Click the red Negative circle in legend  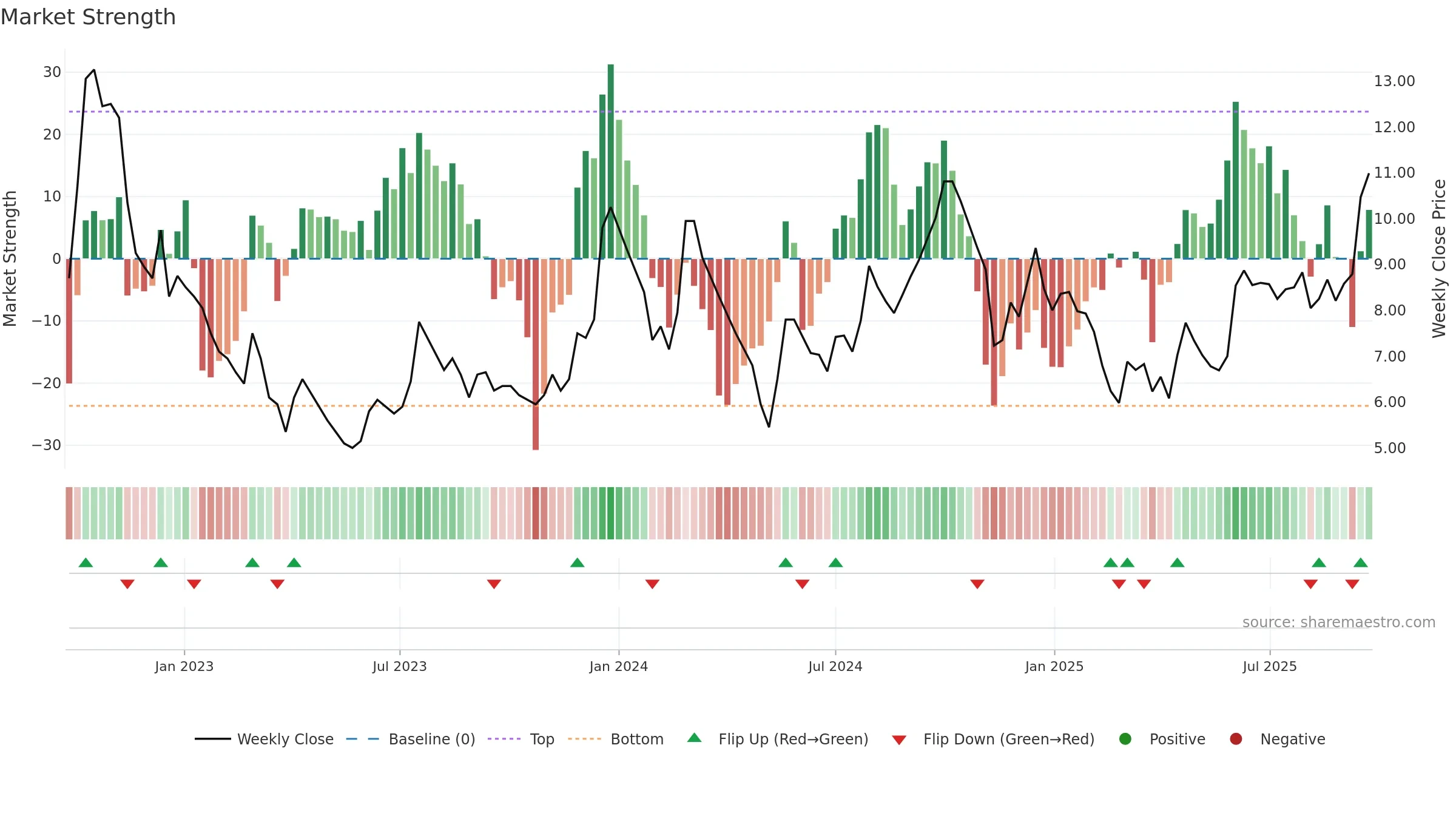click(1236, 739)
